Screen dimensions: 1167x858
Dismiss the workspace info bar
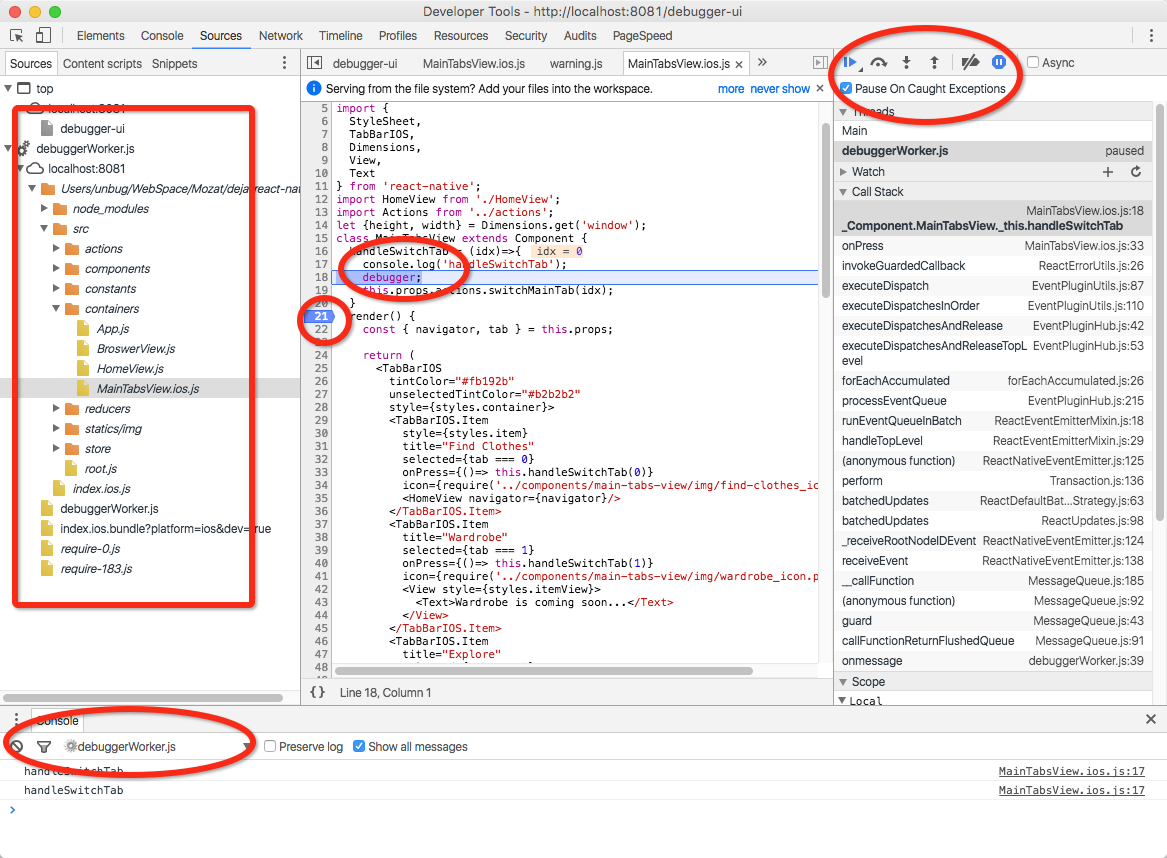tap(819, 88)
